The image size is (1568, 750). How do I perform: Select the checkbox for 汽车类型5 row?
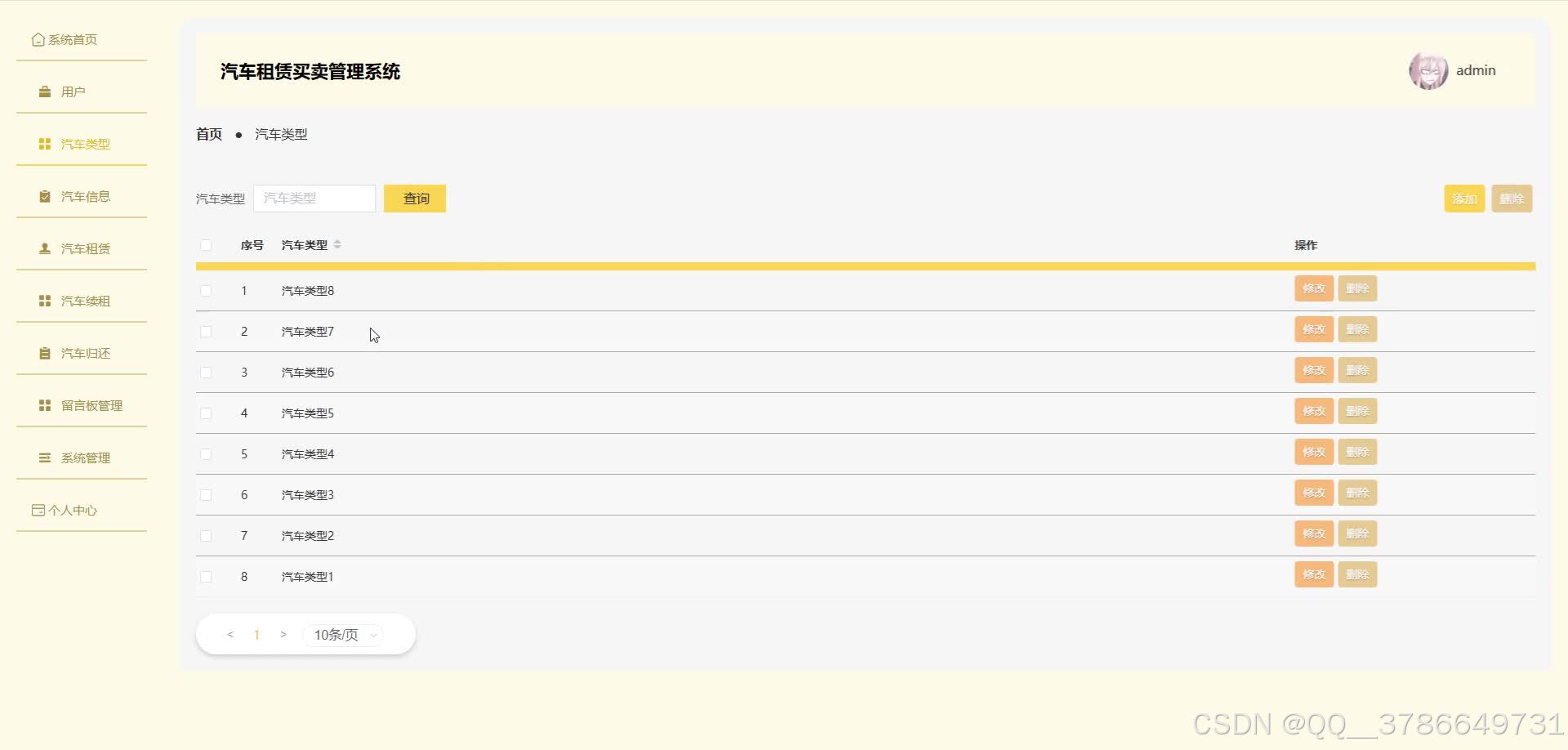click(206, 413)
